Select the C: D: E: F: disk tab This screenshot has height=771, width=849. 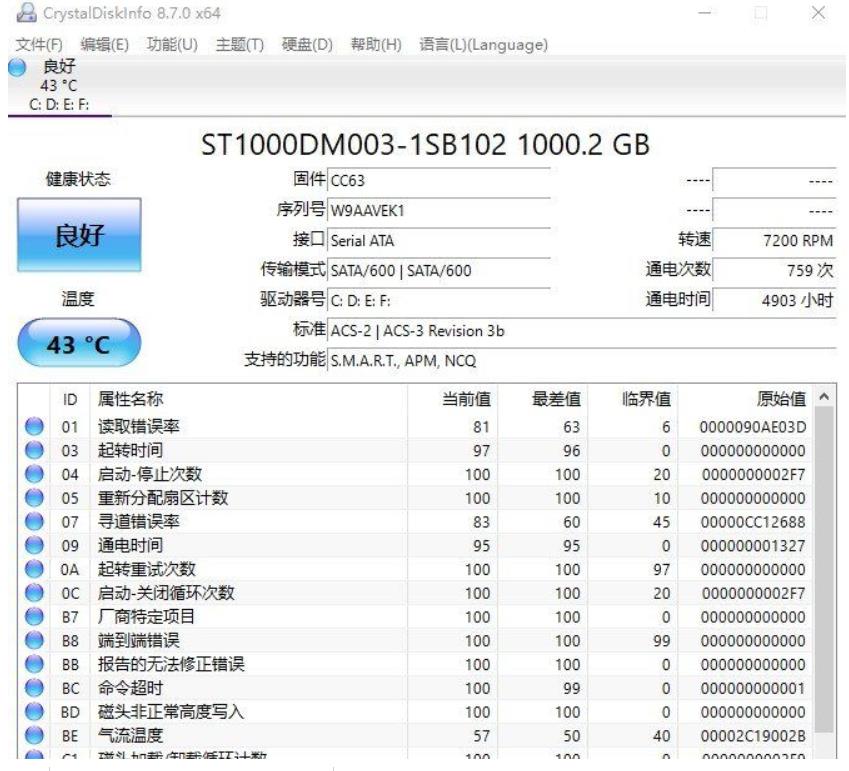point(60,86)
